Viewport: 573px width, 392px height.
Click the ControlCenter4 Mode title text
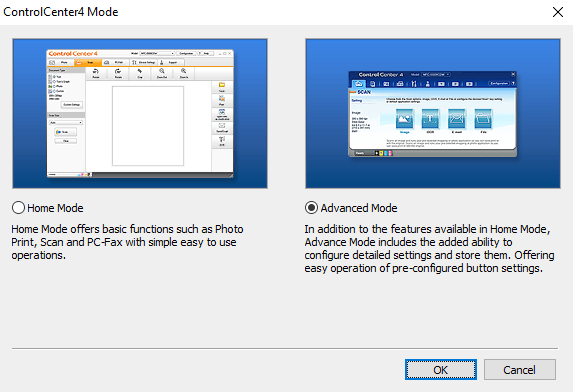click(x=61, y=12)
